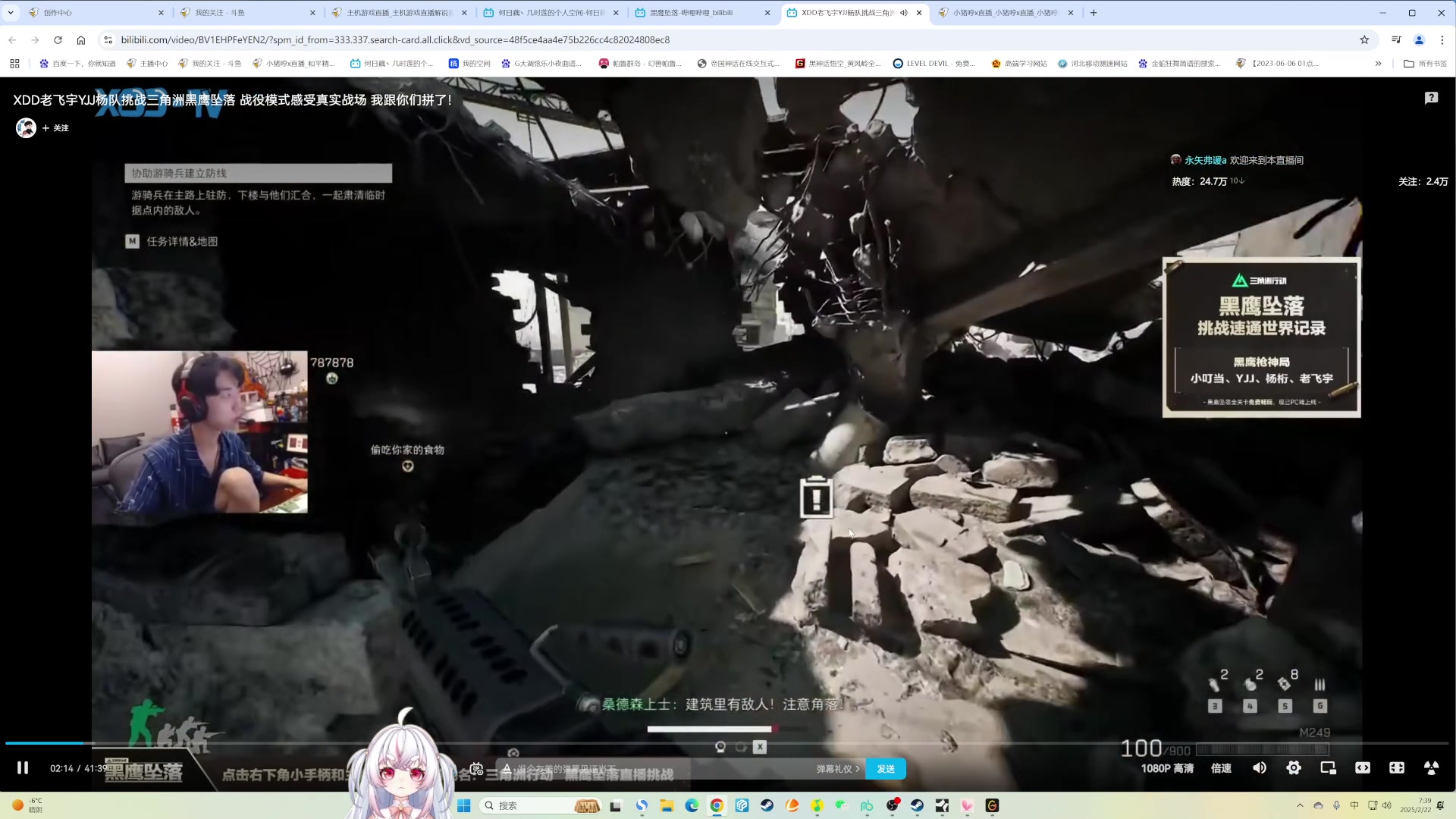The width and height of the screenshot is (1456, 819).
Task: Close the 创作中心 tab
Action: [x=161, y=13]
